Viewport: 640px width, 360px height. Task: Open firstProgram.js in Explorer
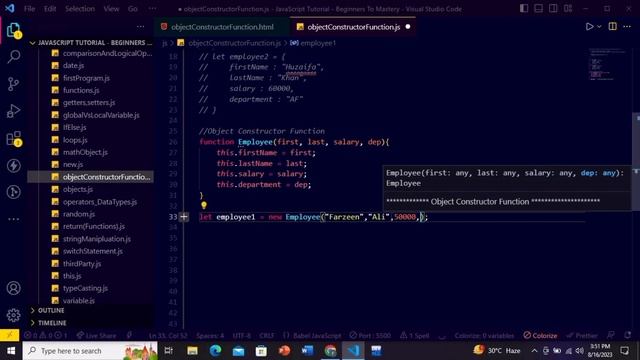tap(86, 78)
